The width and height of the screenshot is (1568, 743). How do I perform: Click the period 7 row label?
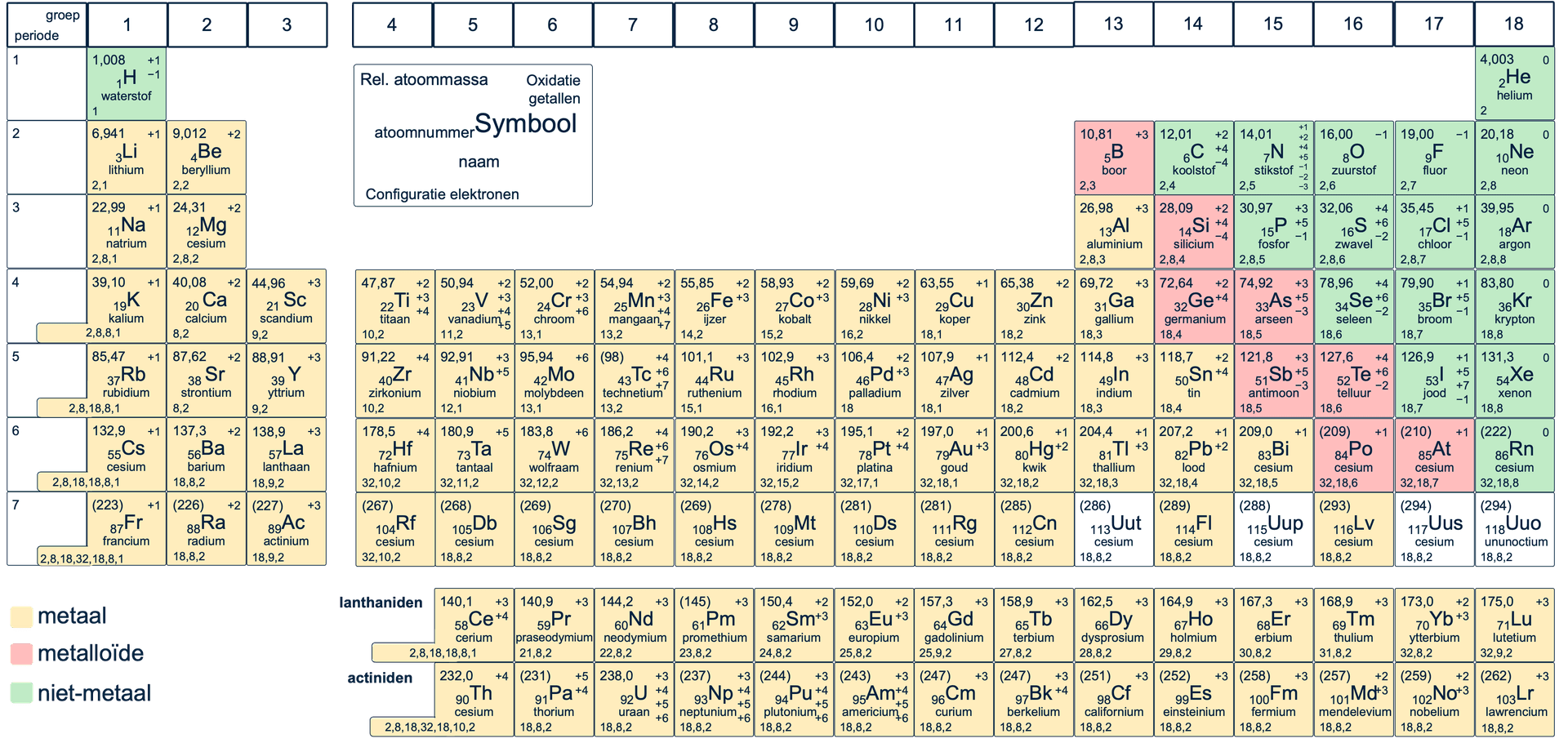tap(16, 505)
